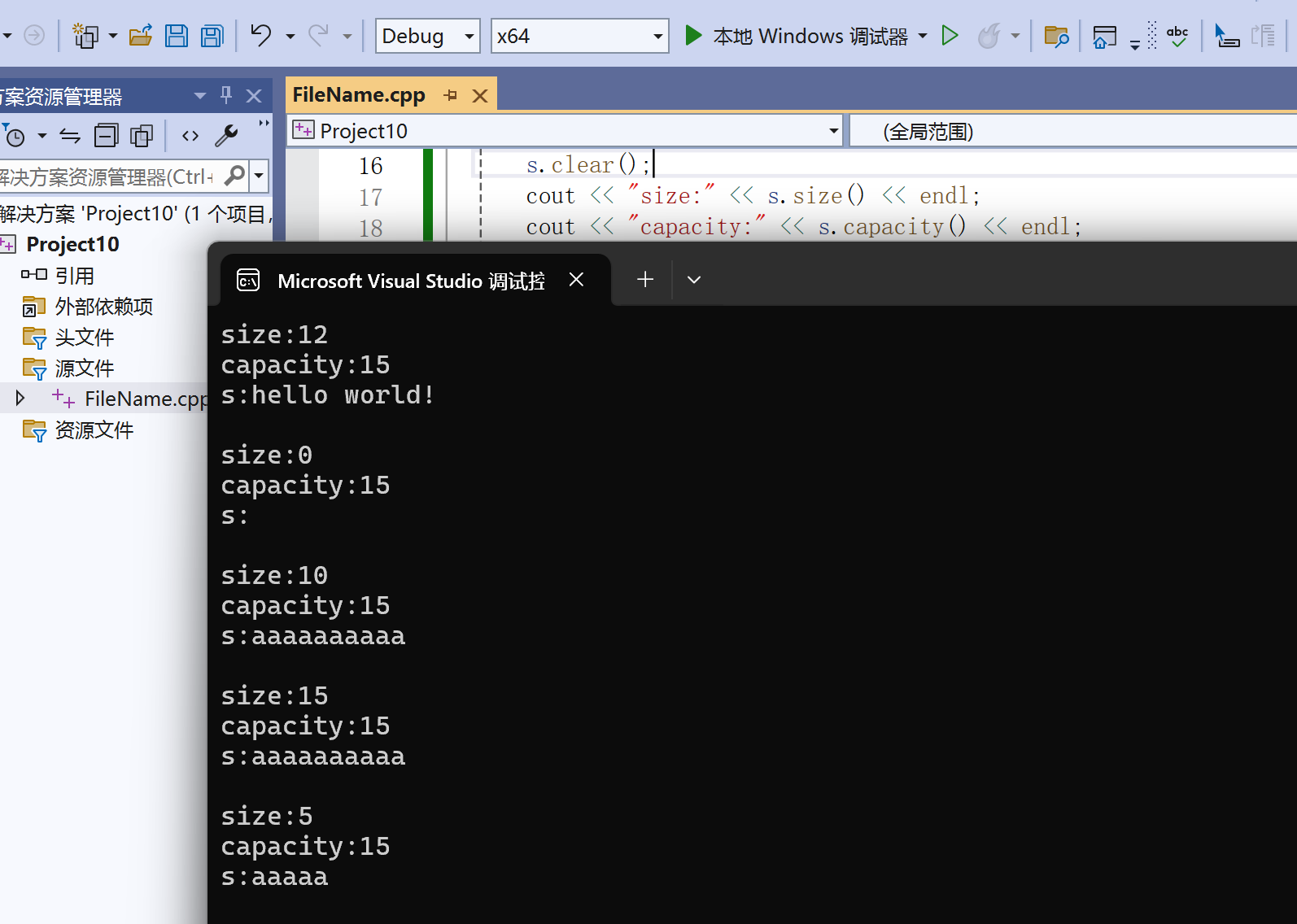Click the 'size:5' console output line
Screen dimensions: 1297x924
point(267,816)
